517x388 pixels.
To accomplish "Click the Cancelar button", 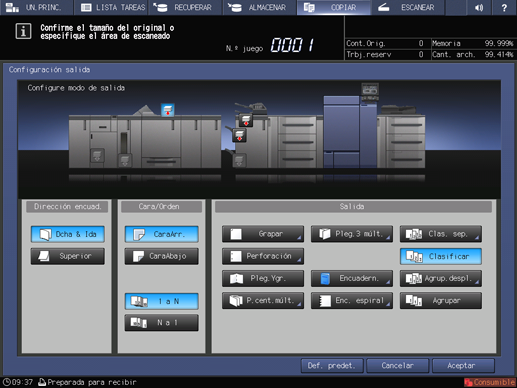I will coord(398,366).
